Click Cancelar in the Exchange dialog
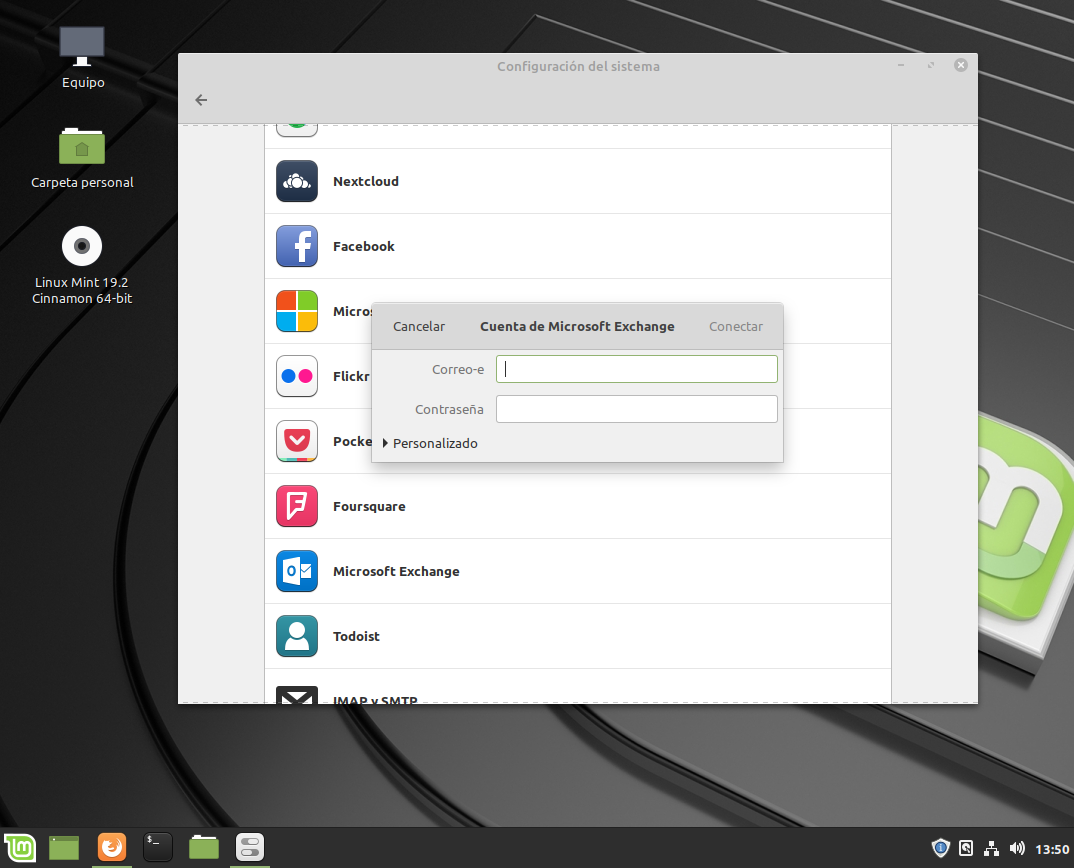The height and width of the screenshot is (868, 1074). [419, 327]
